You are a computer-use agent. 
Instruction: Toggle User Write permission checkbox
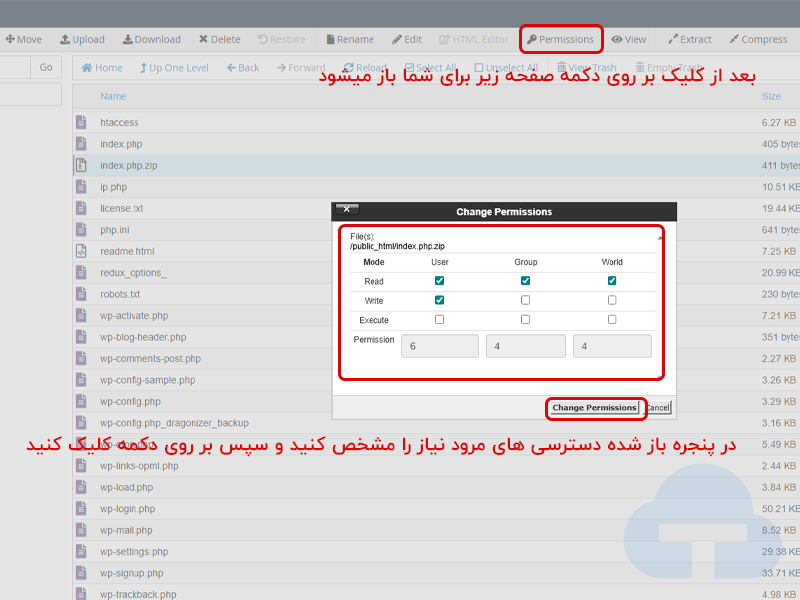439,300
